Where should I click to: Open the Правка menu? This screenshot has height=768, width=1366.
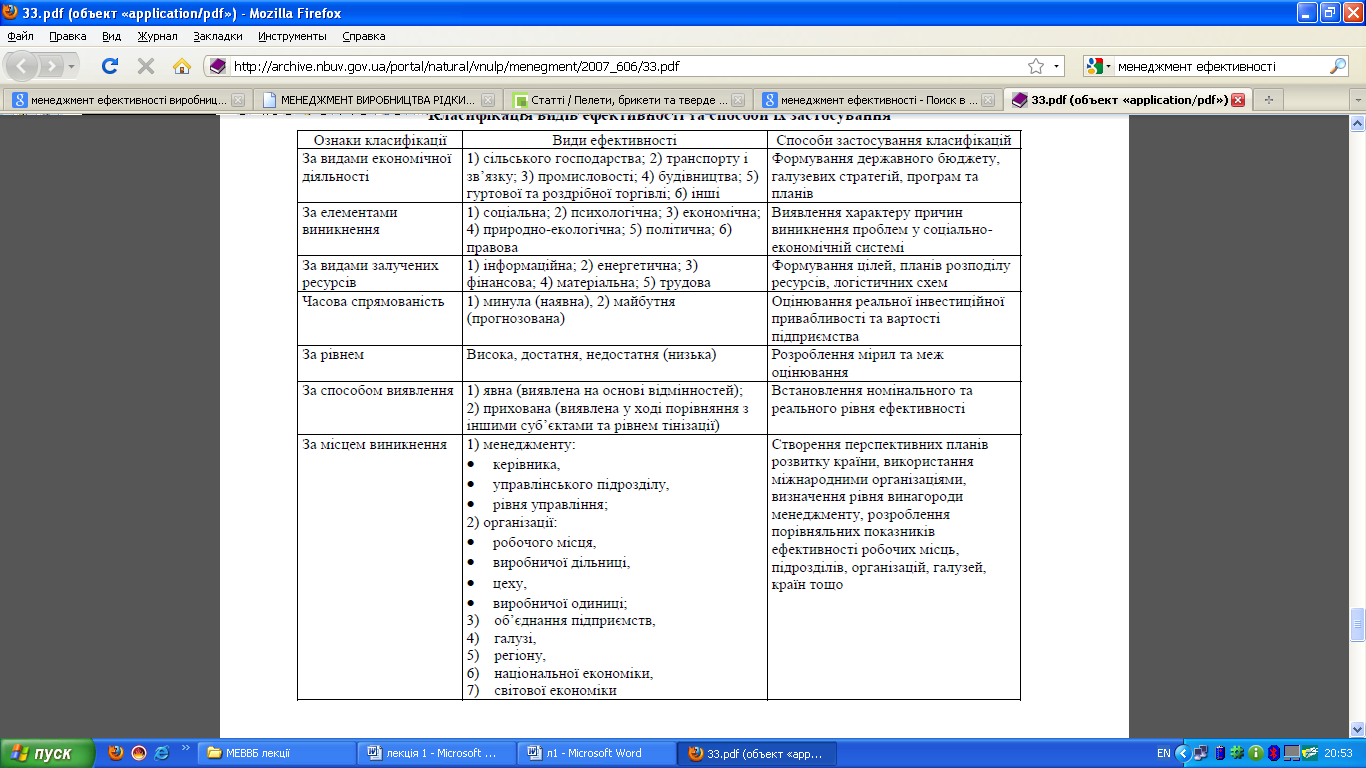coord(67,36)
